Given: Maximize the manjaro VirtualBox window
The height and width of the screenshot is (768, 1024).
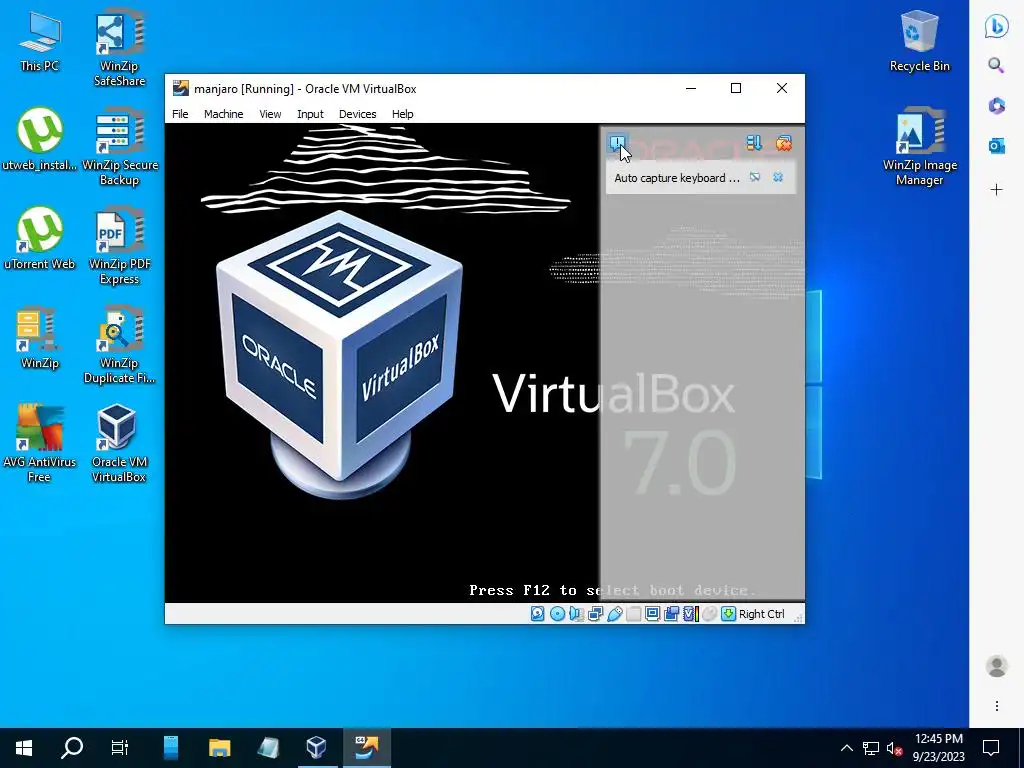Looking at the screenshot, I should 736,88.
